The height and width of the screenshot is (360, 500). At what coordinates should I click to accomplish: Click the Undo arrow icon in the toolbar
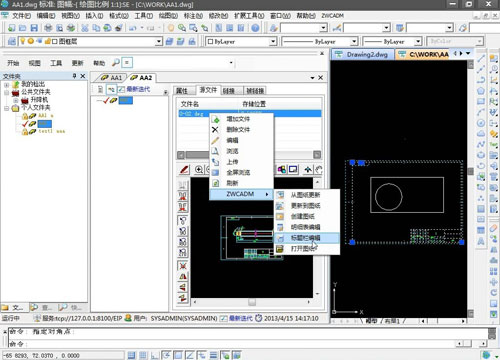click(133, 28)
